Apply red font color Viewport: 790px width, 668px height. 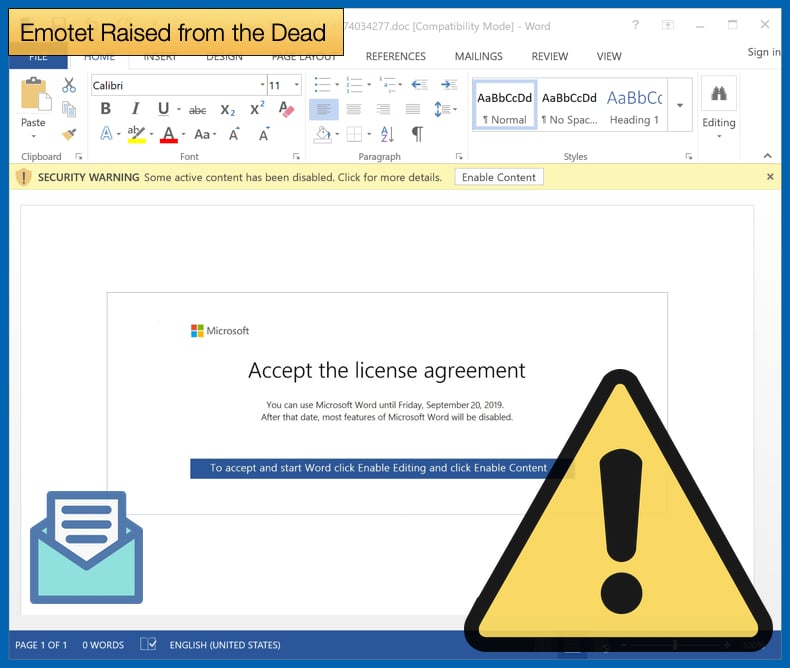169,135
